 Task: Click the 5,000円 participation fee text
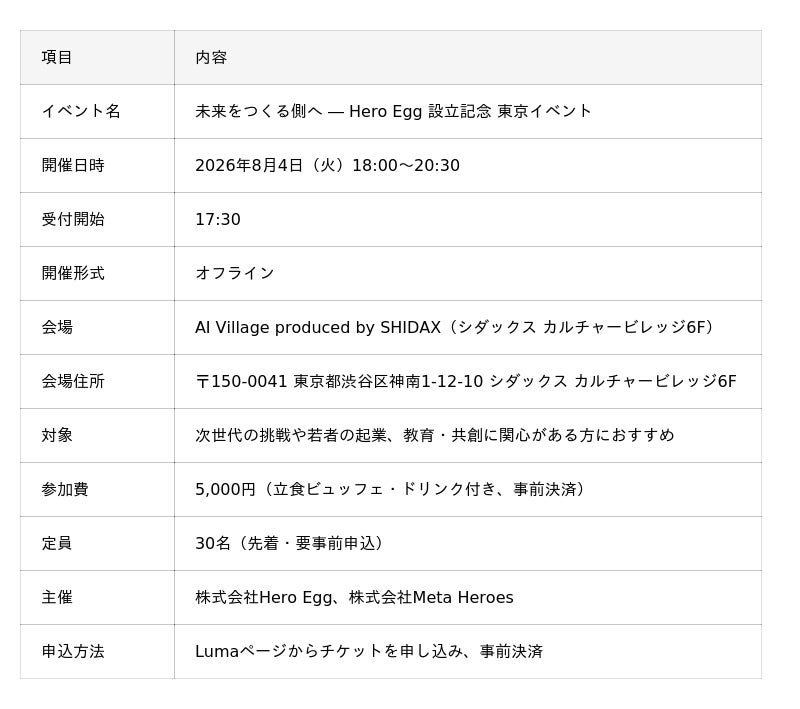392,490
